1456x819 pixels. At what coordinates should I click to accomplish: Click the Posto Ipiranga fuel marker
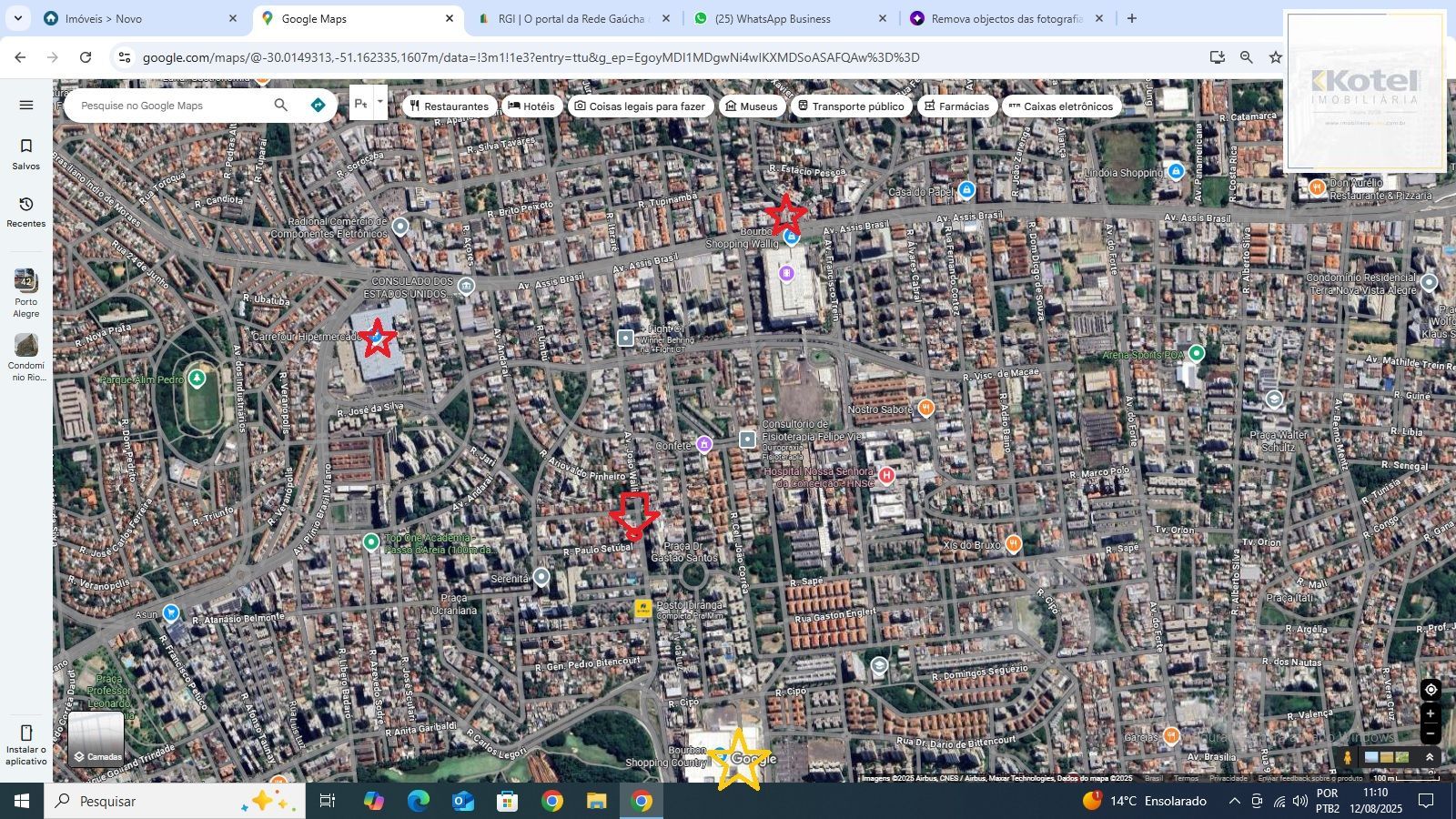643,609
